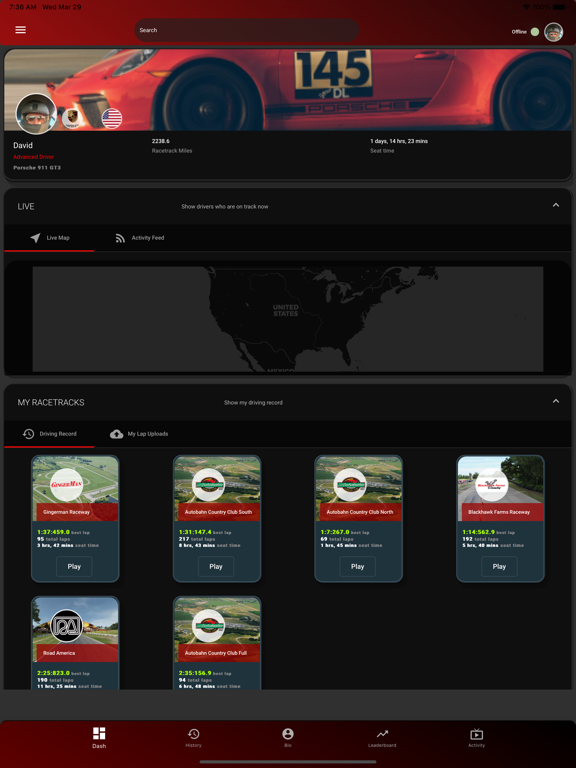
Task: Click the My Lap Uploads cloud icon
Action: coord(116,434)
